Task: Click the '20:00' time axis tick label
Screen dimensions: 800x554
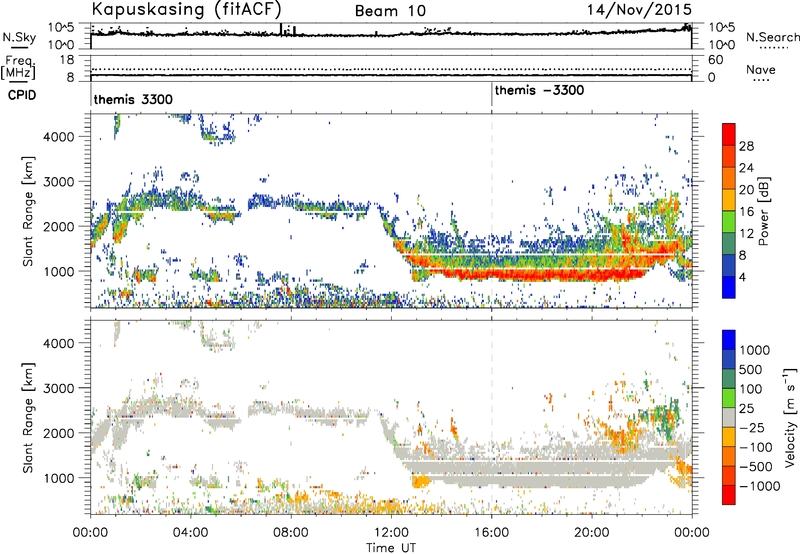Action: click(591, 533)
